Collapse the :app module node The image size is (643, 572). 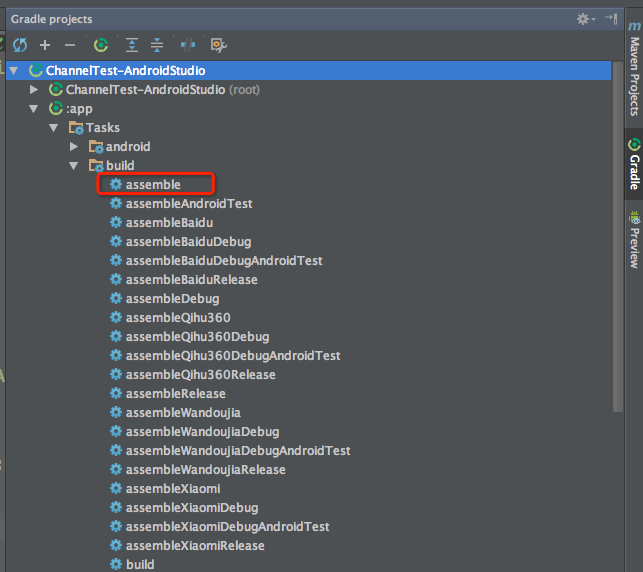(x=34, y=109)
